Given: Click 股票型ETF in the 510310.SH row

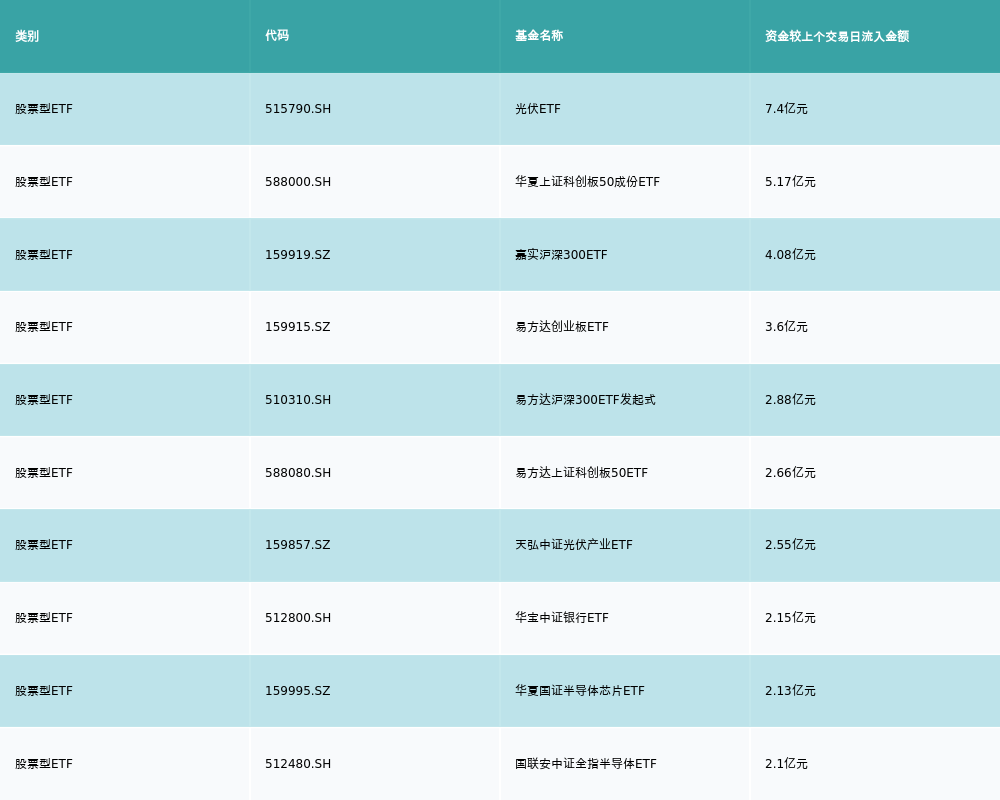Looking at the screenshot, I should point(44,400).
